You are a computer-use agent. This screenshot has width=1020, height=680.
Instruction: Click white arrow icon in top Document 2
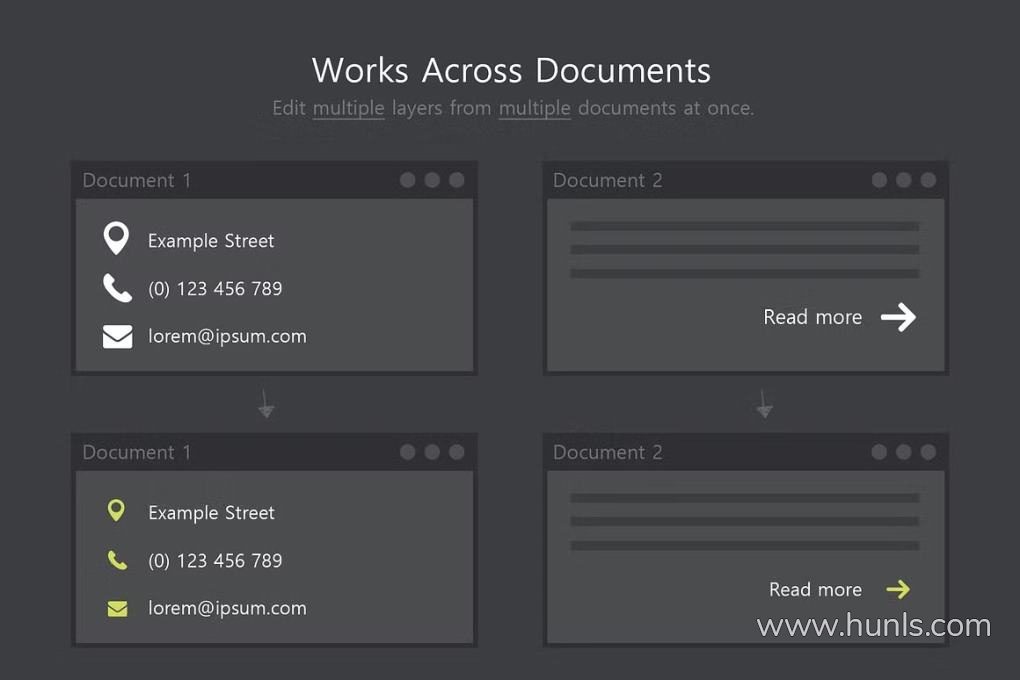[x=898, y=317]
